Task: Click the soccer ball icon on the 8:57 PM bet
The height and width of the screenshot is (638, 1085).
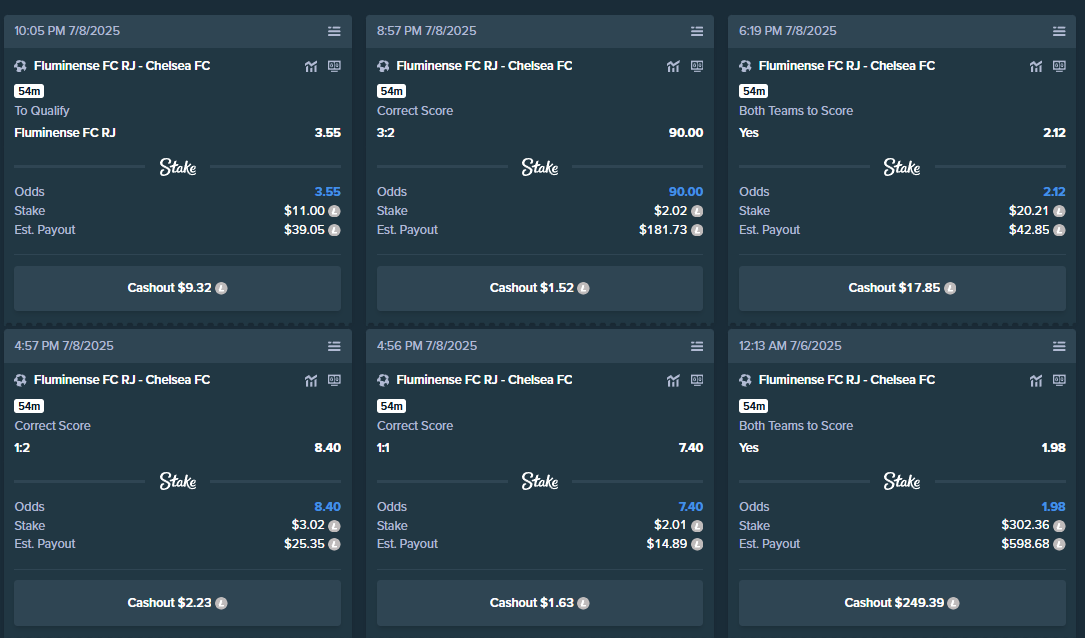Action: 383,66
